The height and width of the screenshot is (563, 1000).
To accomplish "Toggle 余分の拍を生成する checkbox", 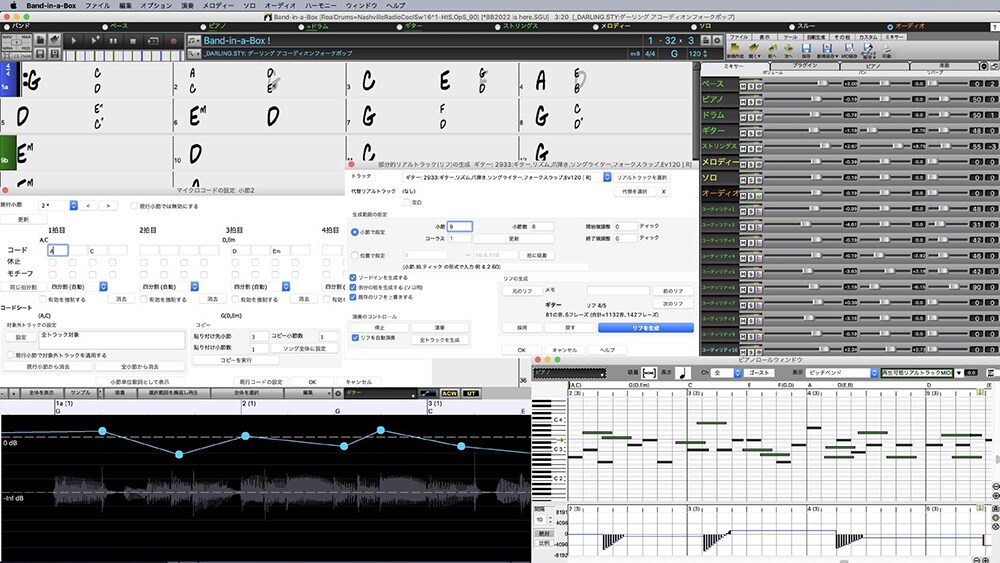I will pyautogui.click(x=353, y=288).
